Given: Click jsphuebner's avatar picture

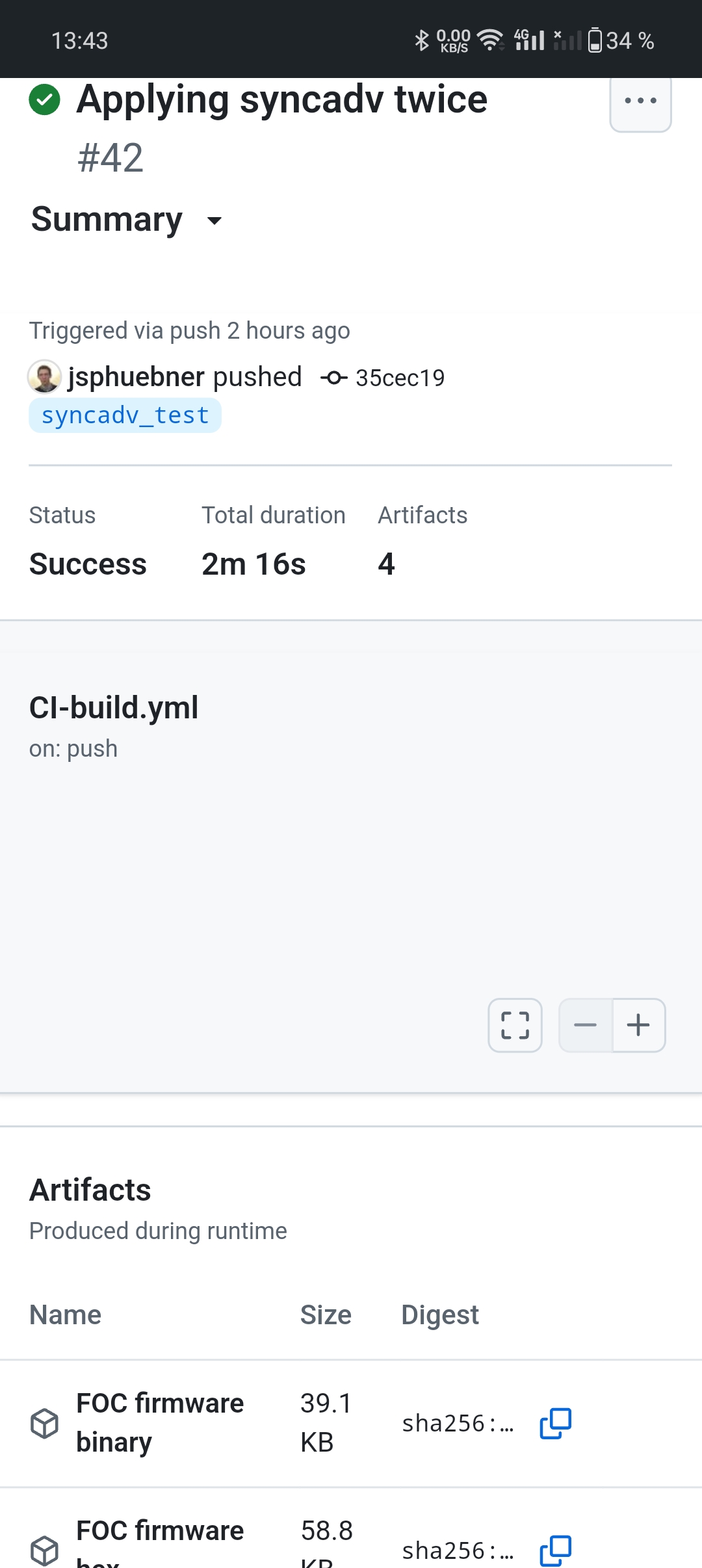Looking at the screenshot, I should click(x=45, y=377).
